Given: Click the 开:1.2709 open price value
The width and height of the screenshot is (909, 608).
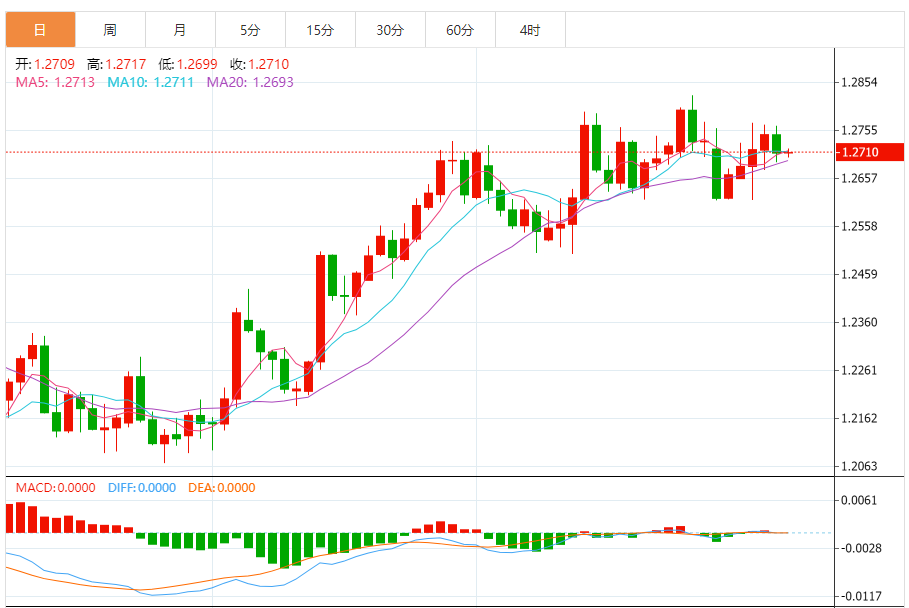Looking at the screenshot, I should point(45,64).
